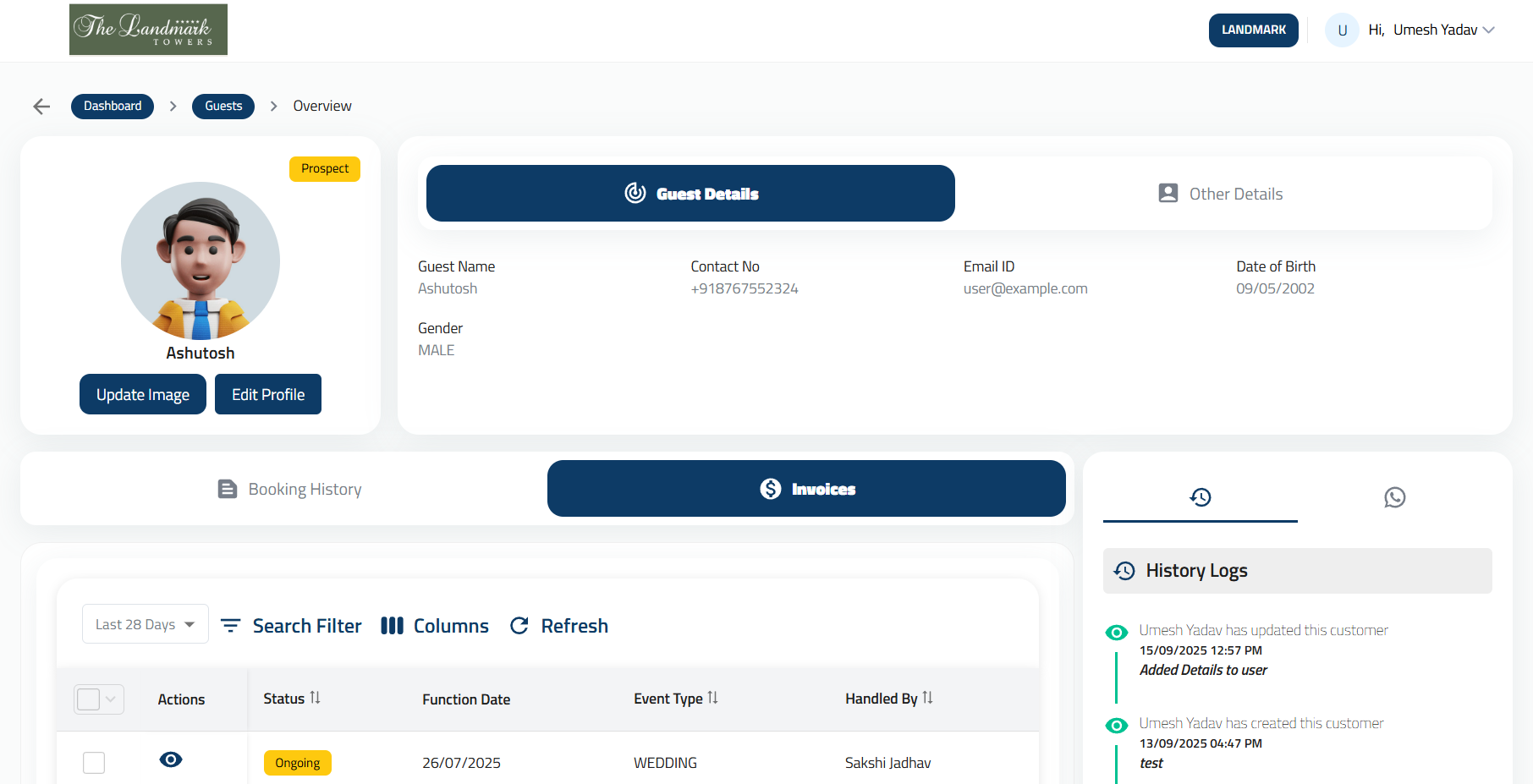Open the Last 28 Days dropdown

[x=145, y=623]
